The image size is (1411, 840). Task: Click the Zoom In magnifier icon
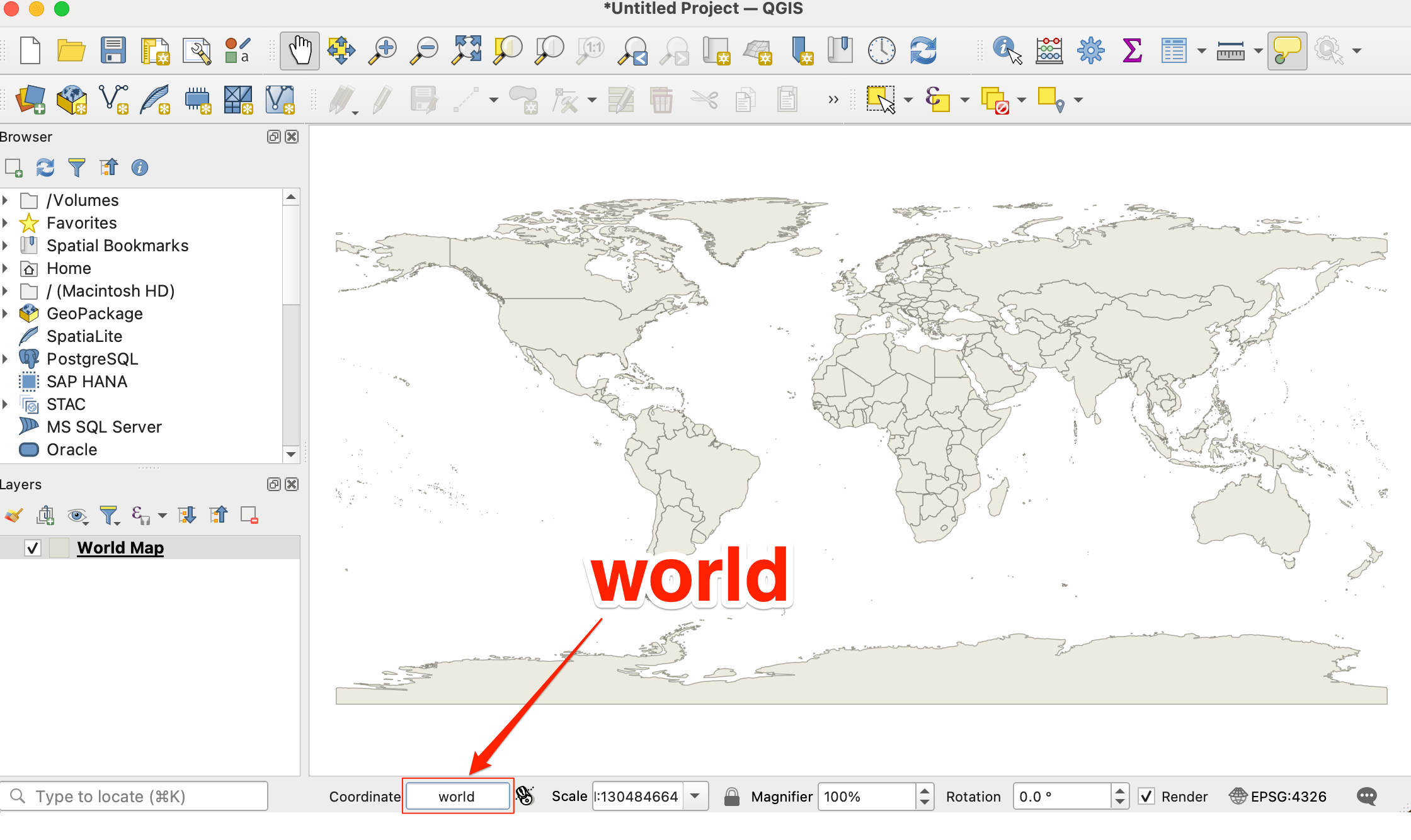click(382, 50)
